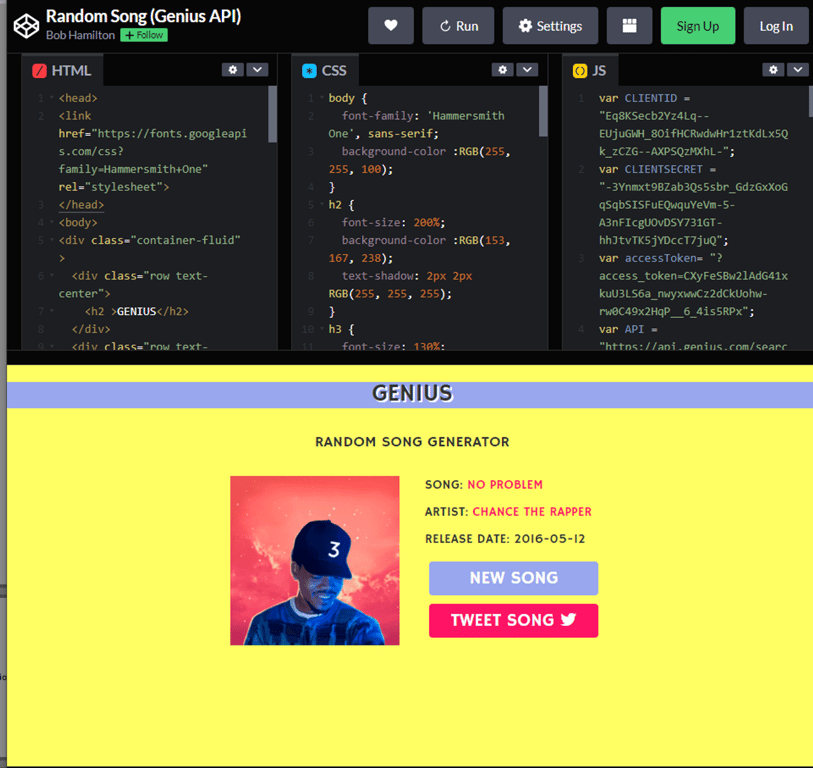The width and height of the screenshot is (813, 768).
Task: Expand the HTML editor dropdown arrow
Action: pyautogui.click(x=257, y=69)
